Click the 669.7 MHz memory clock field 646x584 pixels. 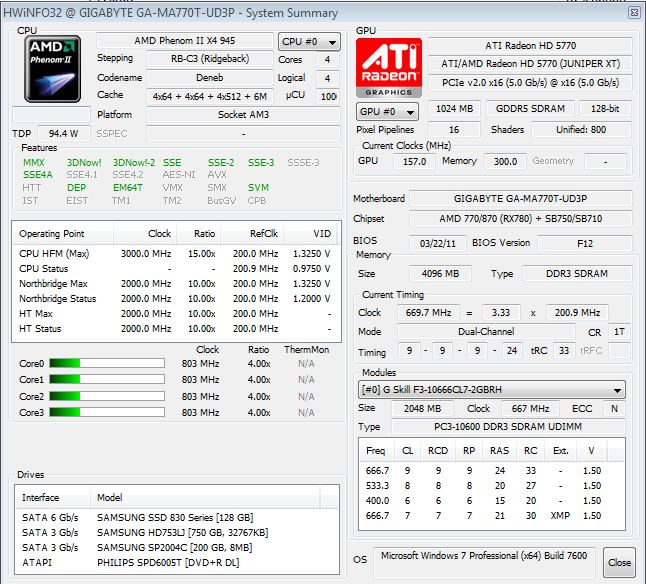(x=428, y=313)
